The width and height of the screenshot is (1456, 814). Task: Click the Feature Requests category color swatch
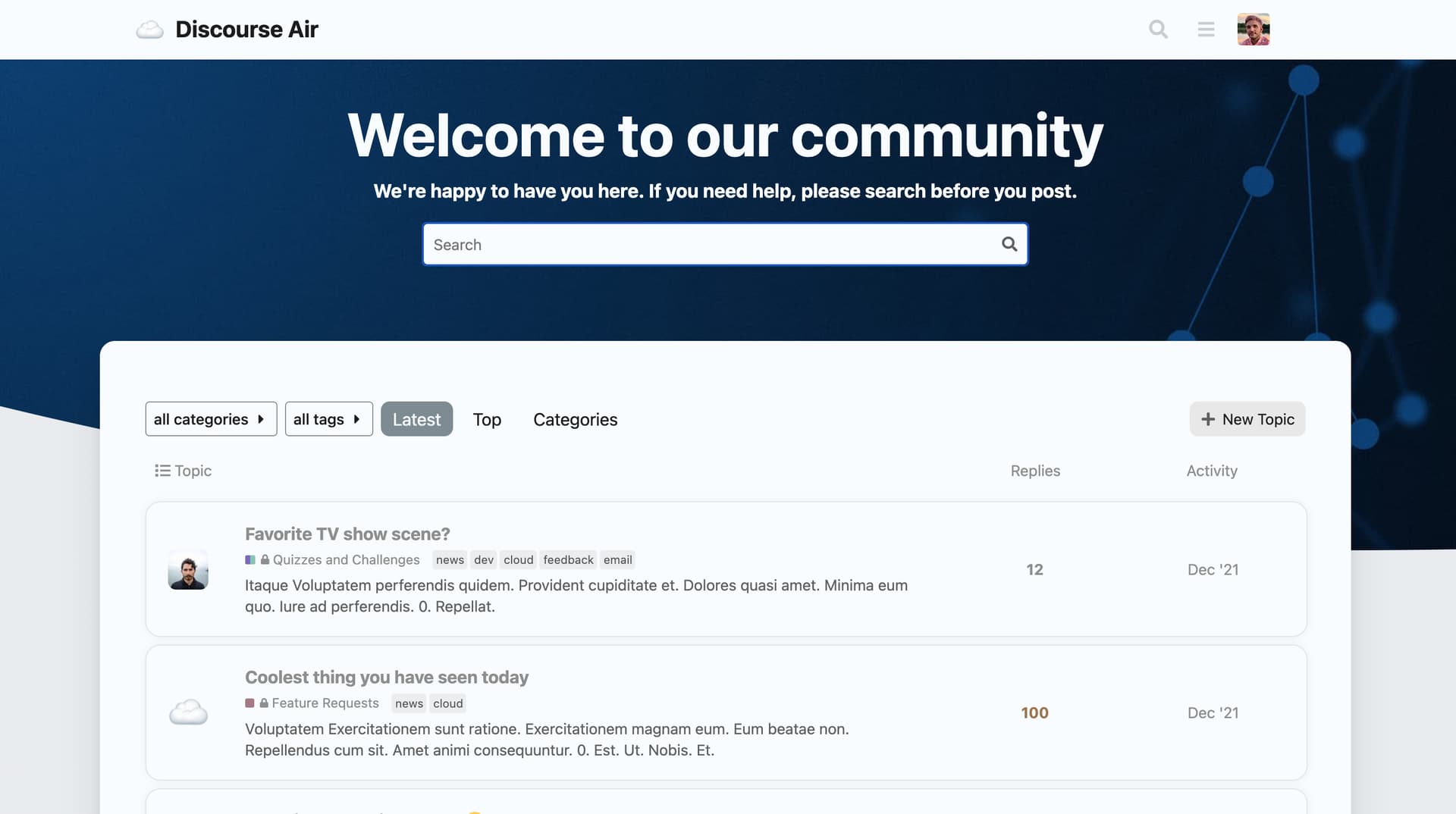pyautogui.click(x=249, y=703)
